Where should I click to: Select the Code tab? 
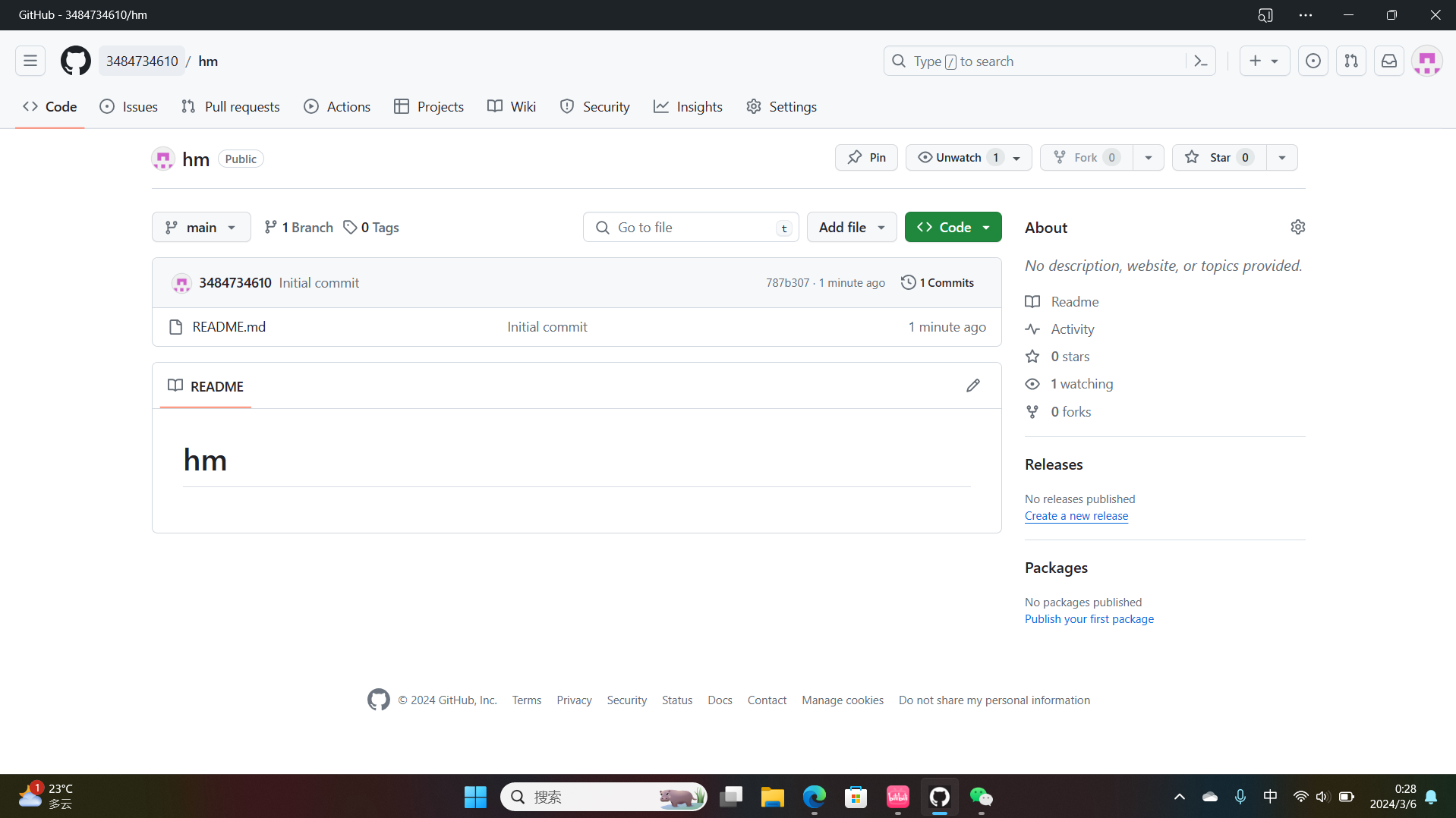tap(50, 107)
